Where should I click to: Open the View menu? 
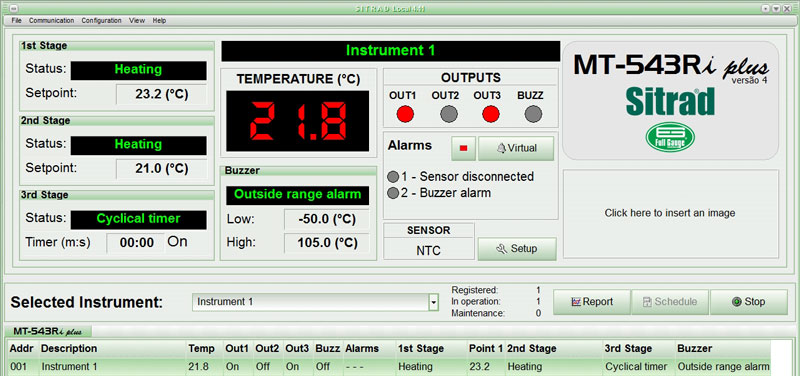pyautogui.click(x=137, y=20)
